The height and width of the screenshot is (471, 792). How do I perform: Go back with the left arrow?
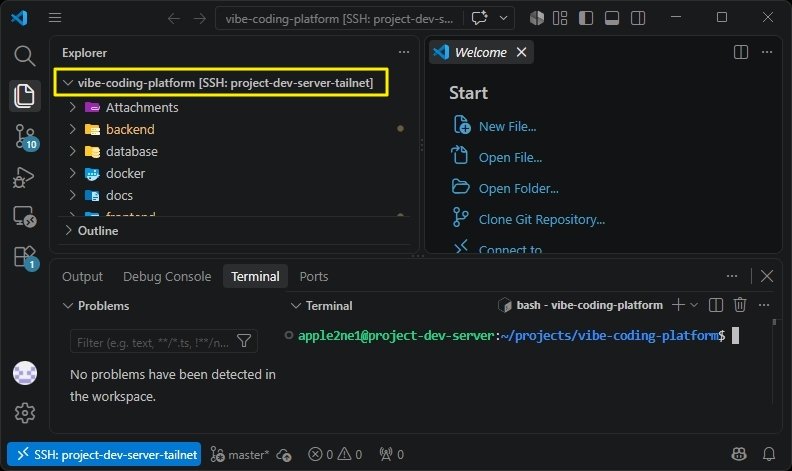coord(174,19)
